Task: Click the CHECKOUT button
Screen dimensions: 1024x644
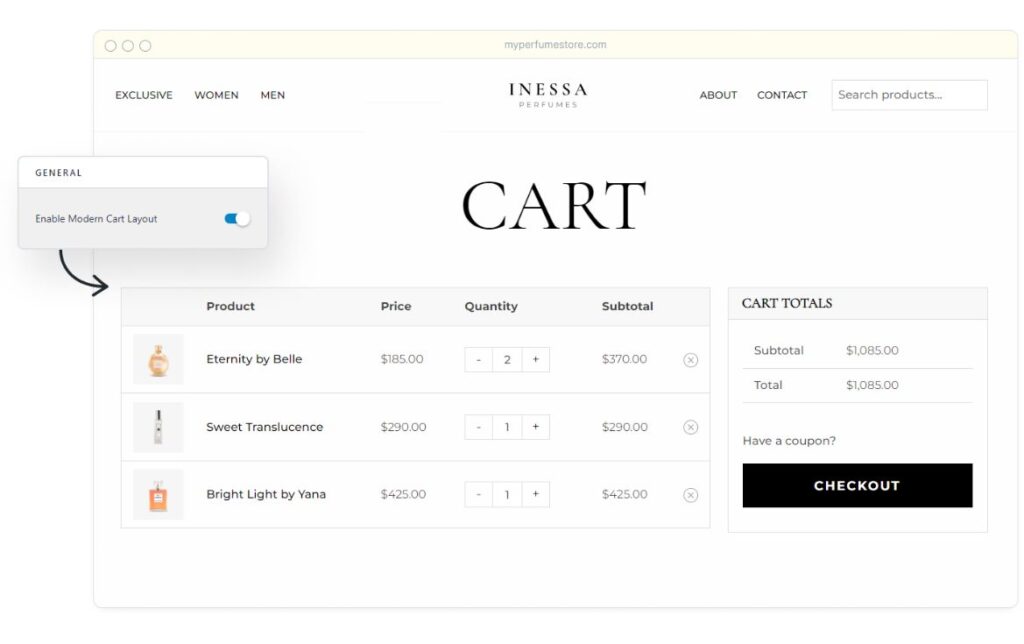Action: 856,485
